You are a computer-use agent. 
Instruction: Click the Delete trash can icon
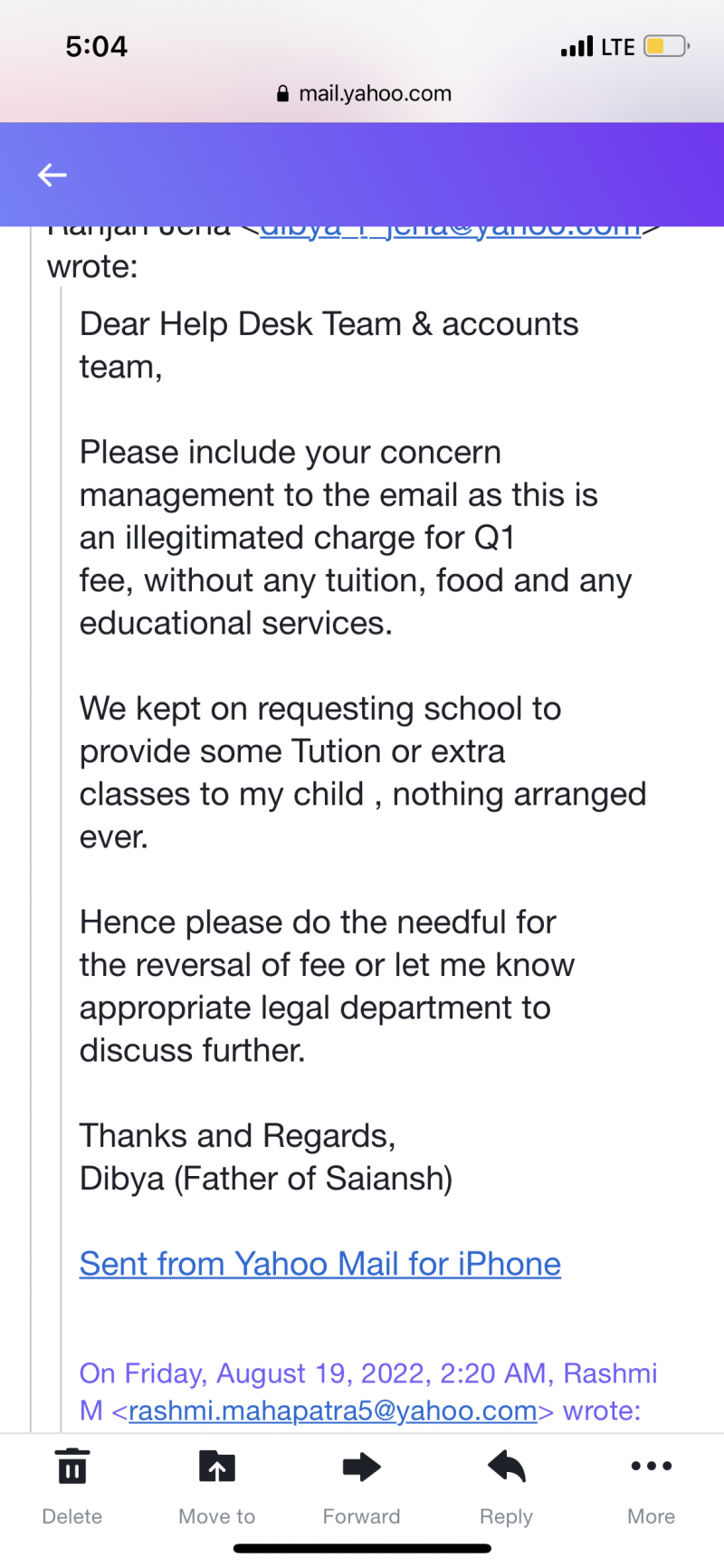click(x=72, y=1467)
